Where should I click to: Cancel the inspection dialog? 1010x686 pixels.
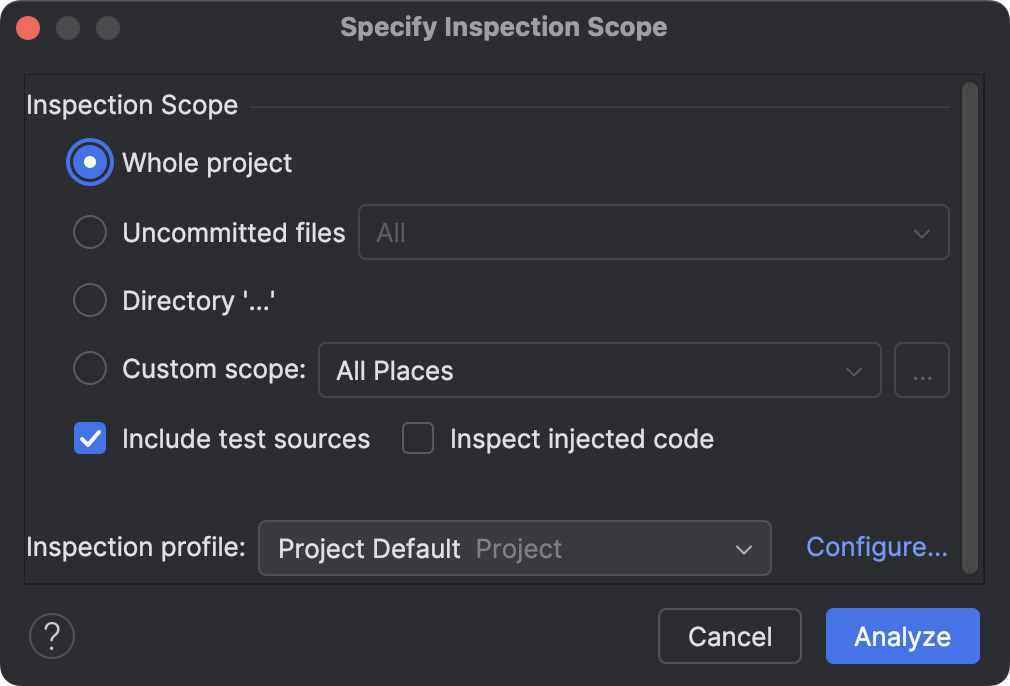[x=729, y=636]
